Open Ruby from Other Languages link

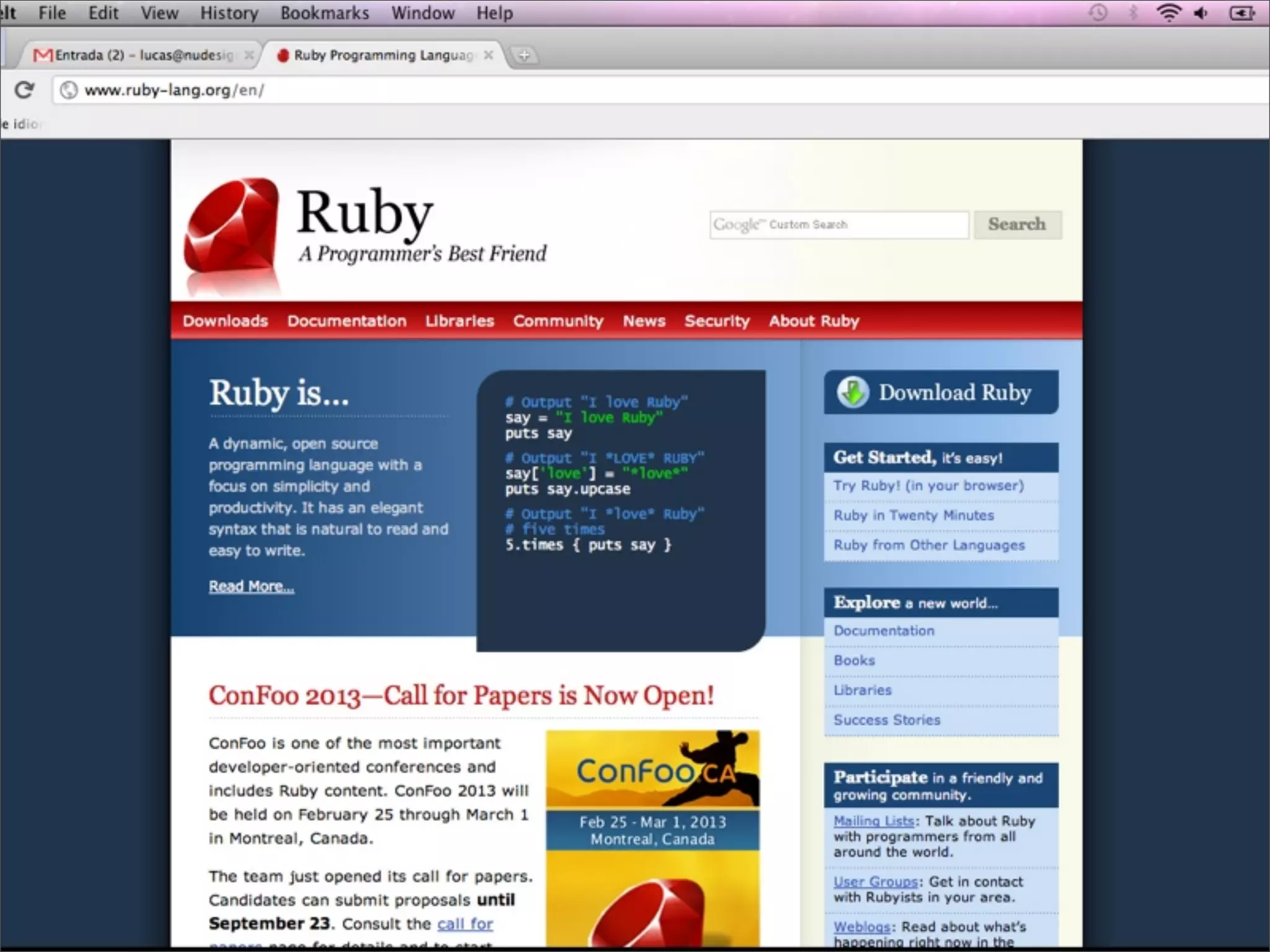pos(929,545)
